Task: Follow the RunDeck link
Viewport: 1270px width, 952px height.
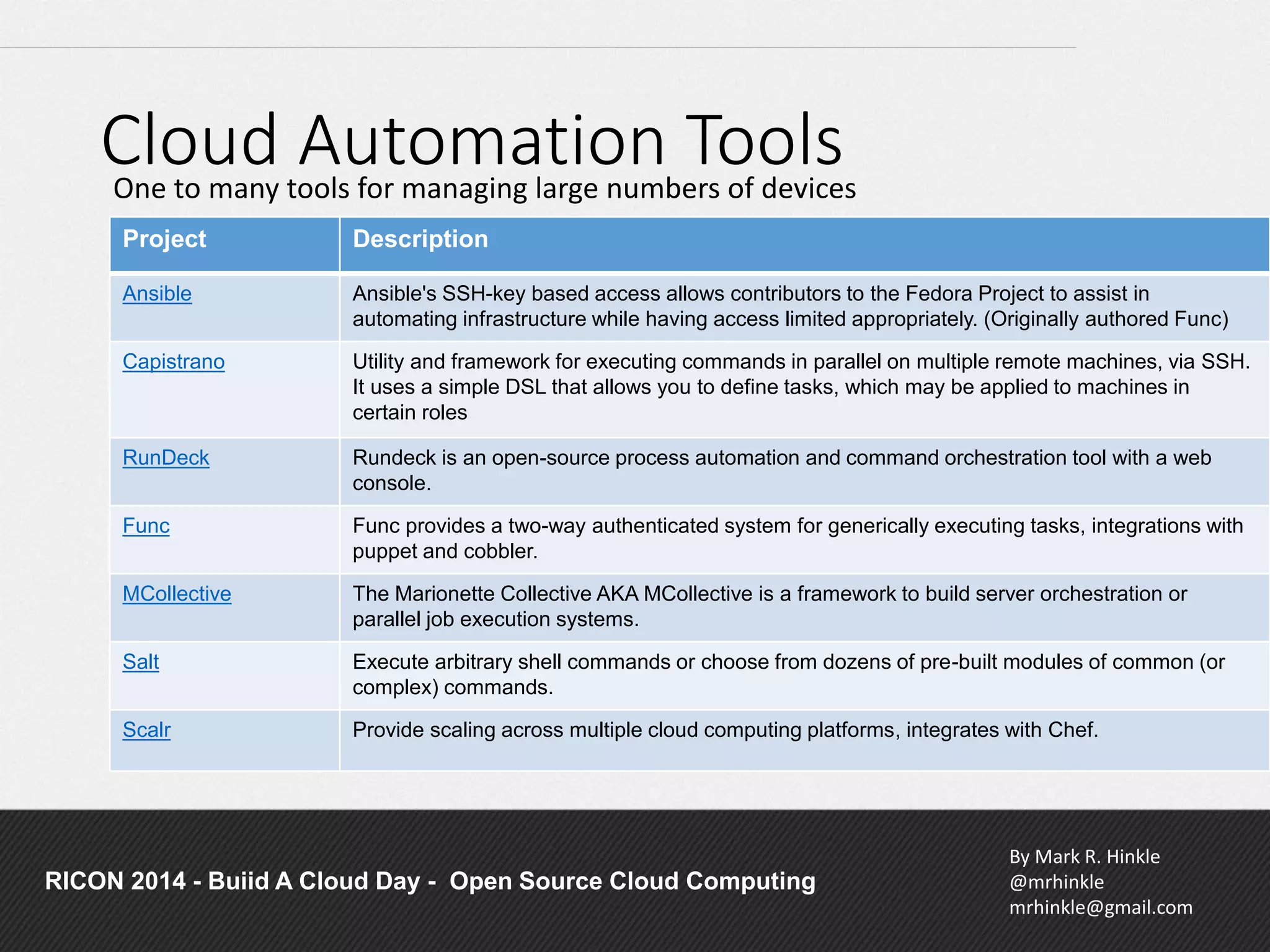Action: tap(166, 458)
